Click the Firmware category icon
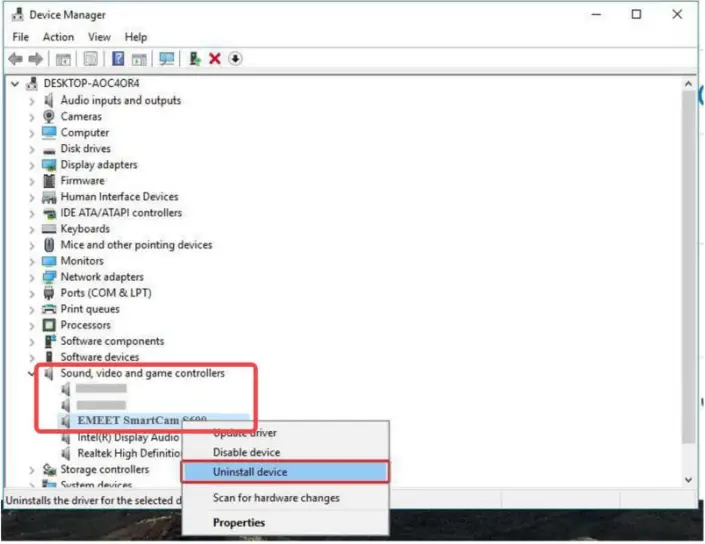705x544 pixels. click(49, 181)
